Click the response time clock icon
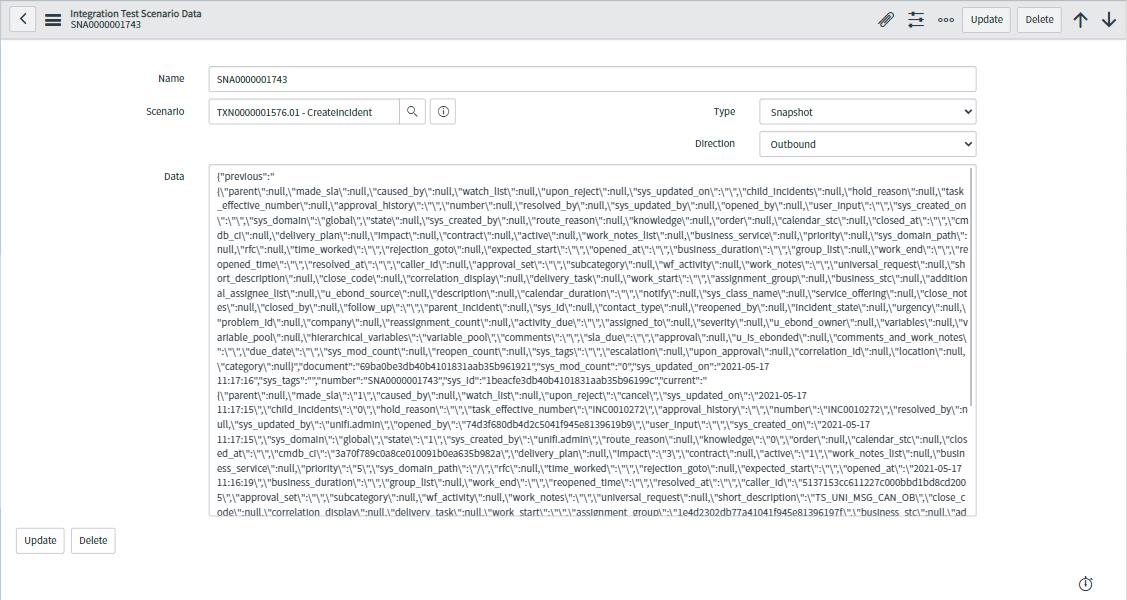 tap(1085, 584)
